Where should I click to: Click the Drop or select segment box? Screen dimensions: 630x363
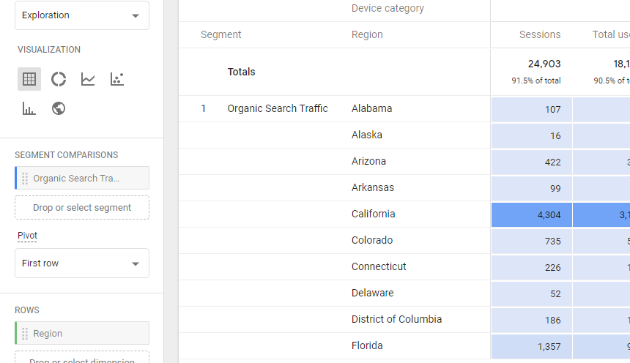82,207
